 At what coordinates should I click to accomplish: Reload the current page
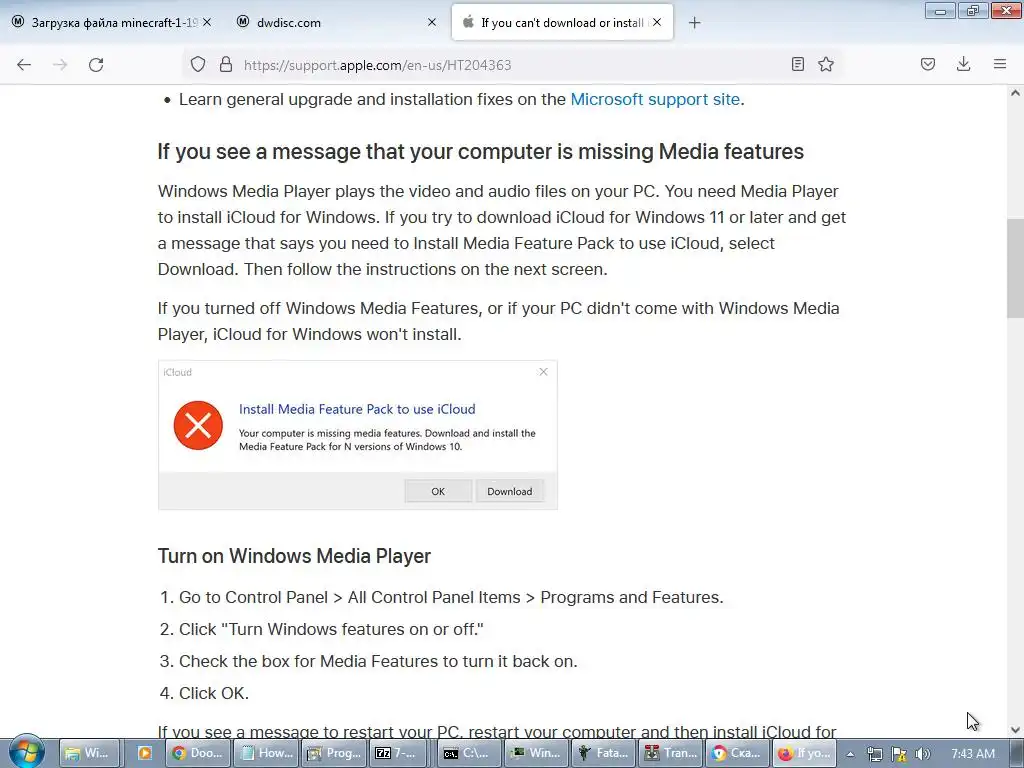(x=96, y=64)
